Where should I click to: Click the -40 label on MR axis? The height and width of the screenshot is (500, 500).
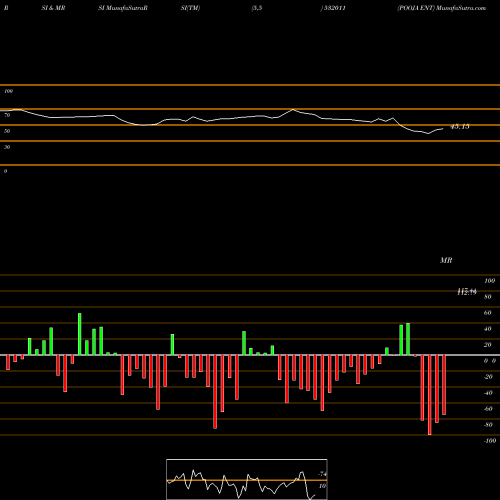488,393
